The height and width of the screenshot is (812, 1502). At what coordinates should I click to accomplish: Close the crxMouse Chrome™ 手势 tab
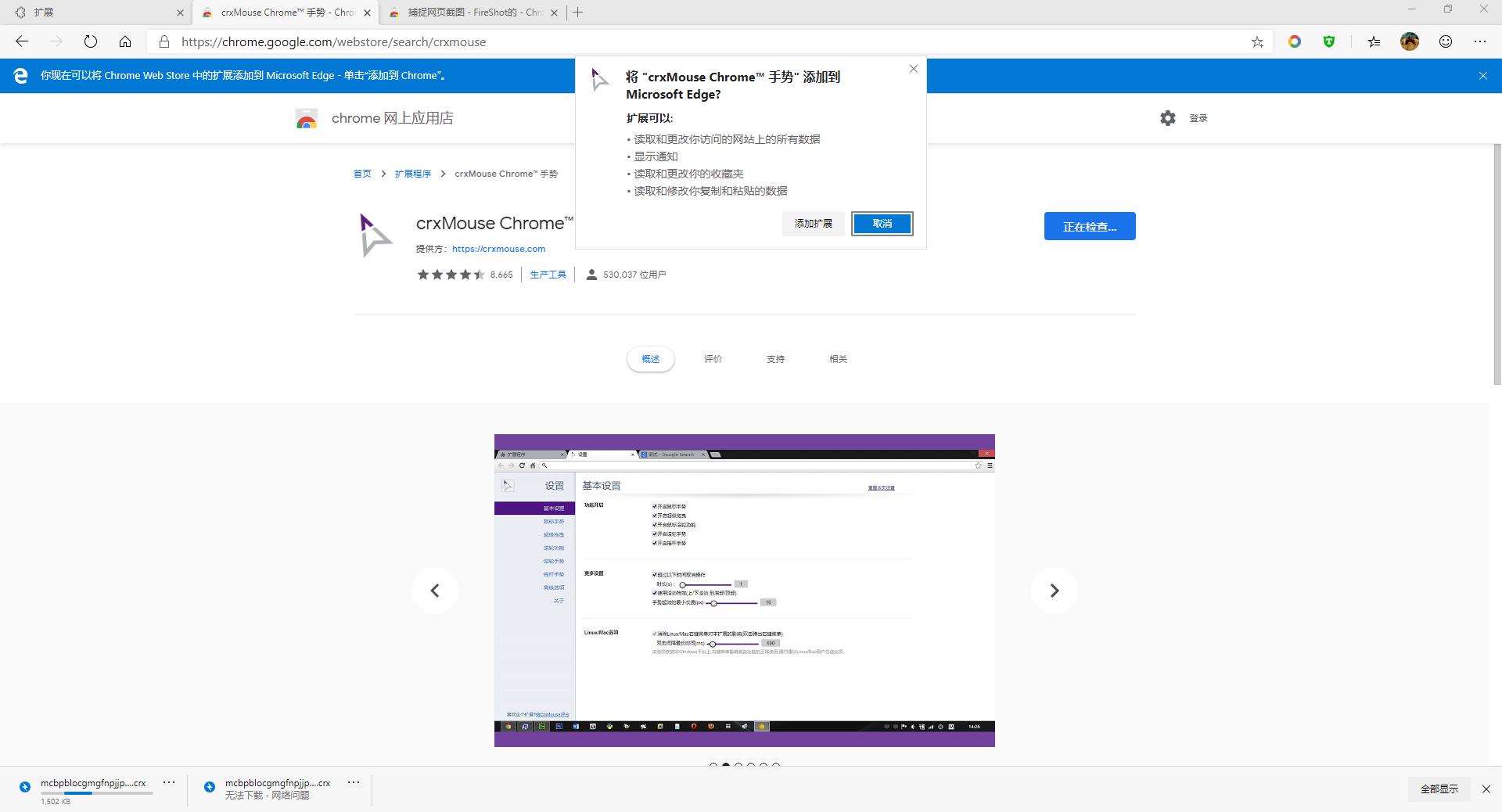coord(367,13)
